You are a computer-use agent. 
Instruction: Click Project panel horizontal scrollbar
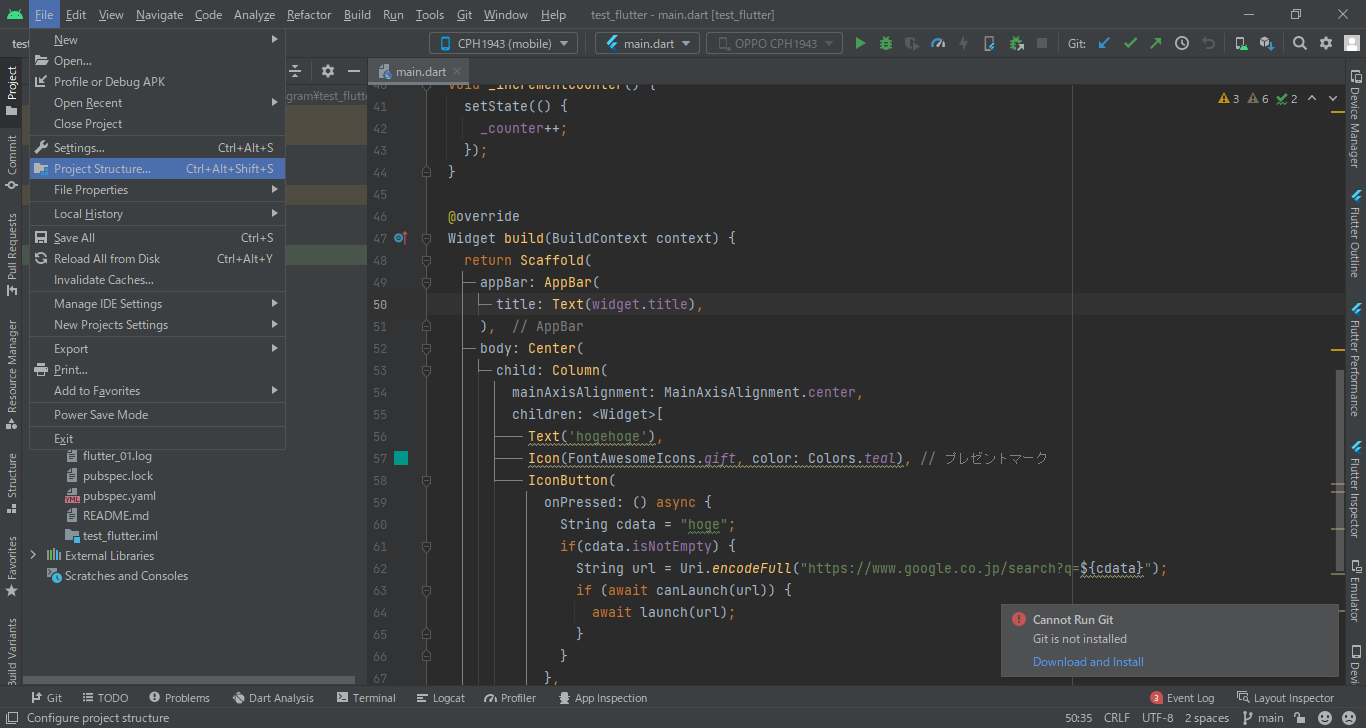tap(188, 680)
